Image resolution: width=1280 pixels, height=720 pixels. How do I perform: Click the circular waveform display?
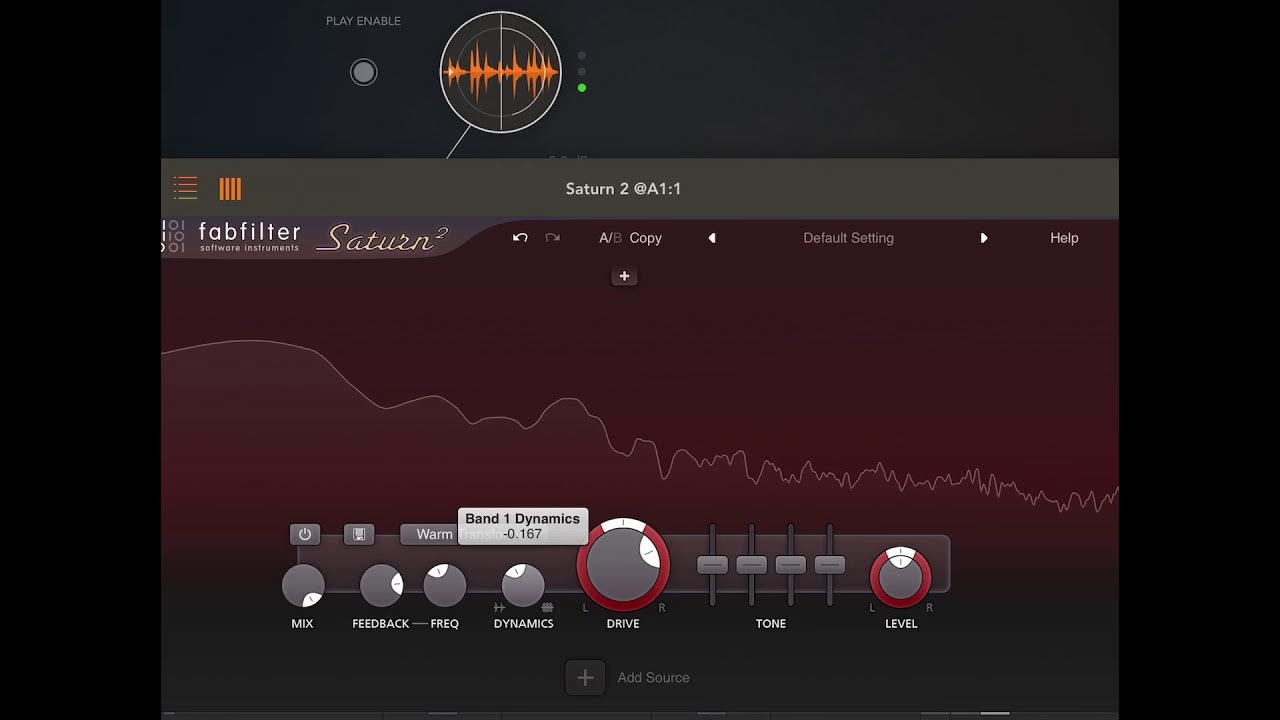(501, 72)
